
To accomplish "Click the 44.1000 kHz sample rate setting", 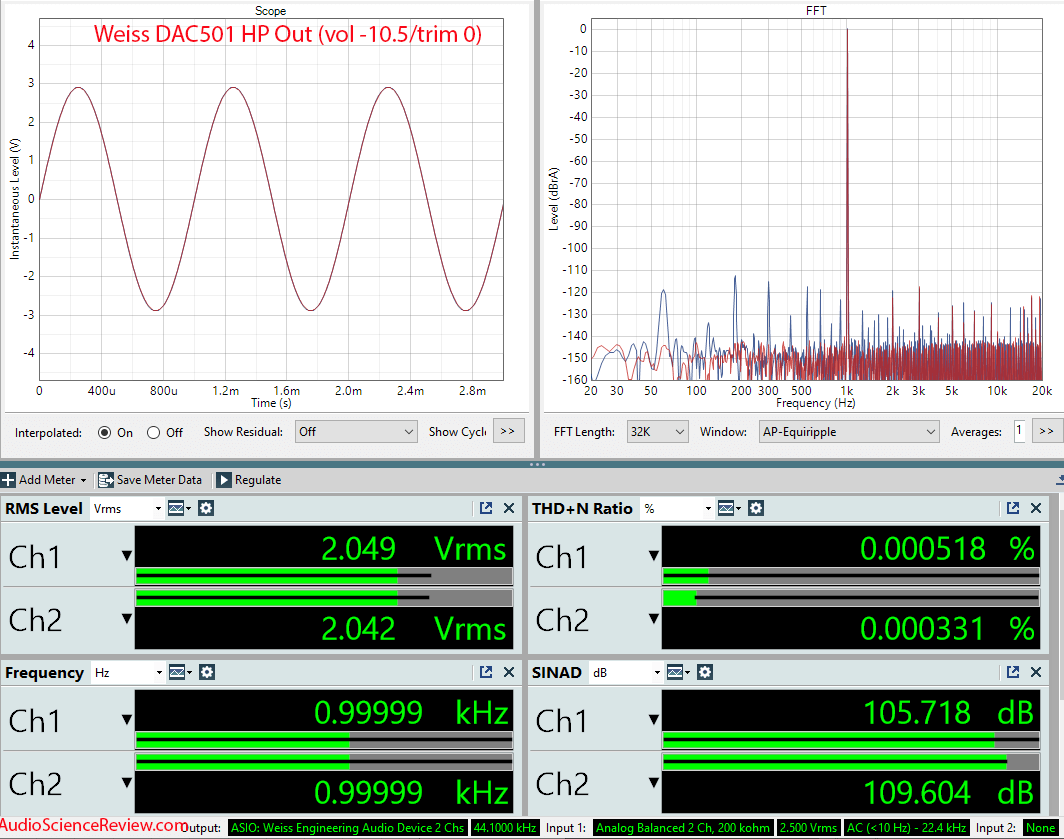I will tap(506, 827).
